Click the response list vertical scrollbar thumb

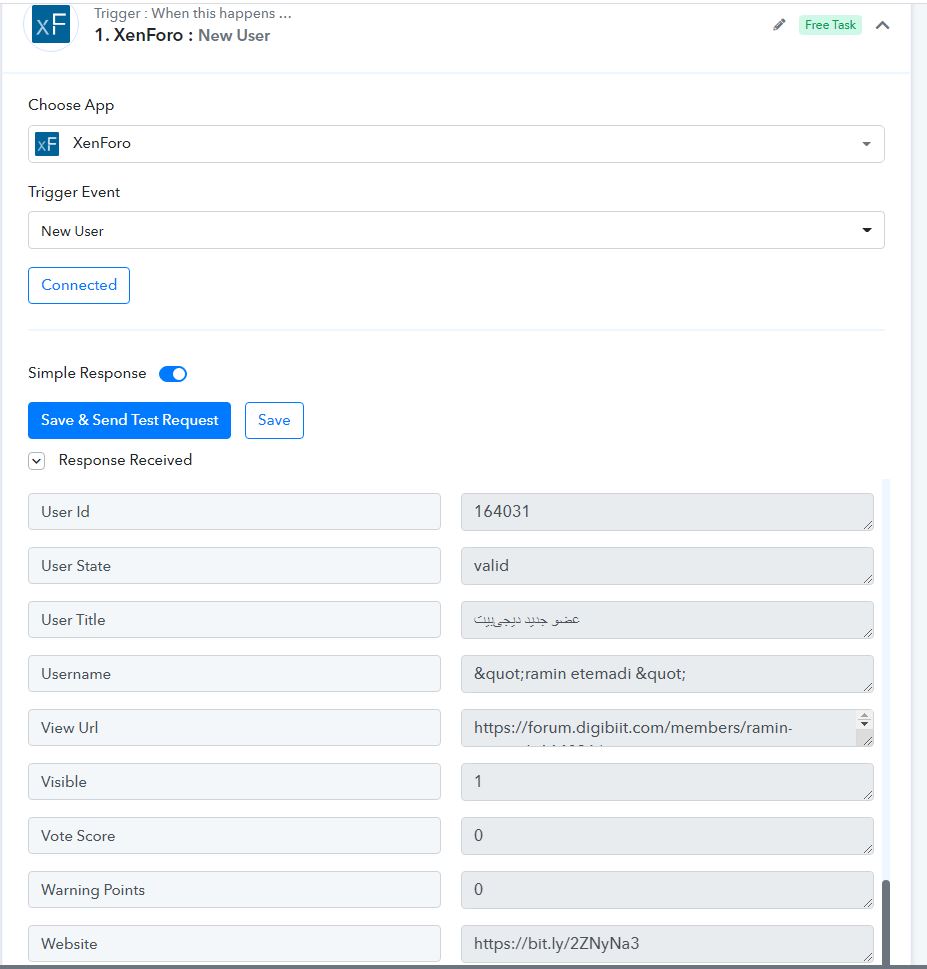886,922
